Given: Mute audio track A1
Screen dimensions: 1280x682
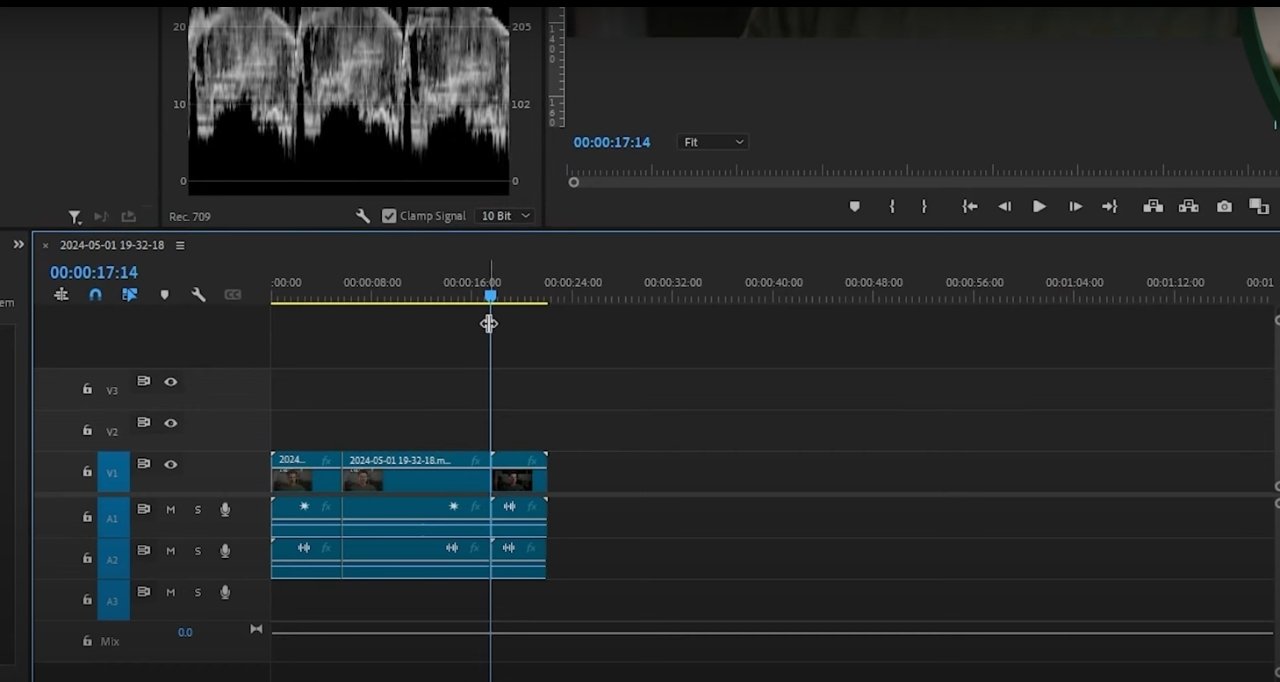Looking at the screenshot, I should [170, 509].
